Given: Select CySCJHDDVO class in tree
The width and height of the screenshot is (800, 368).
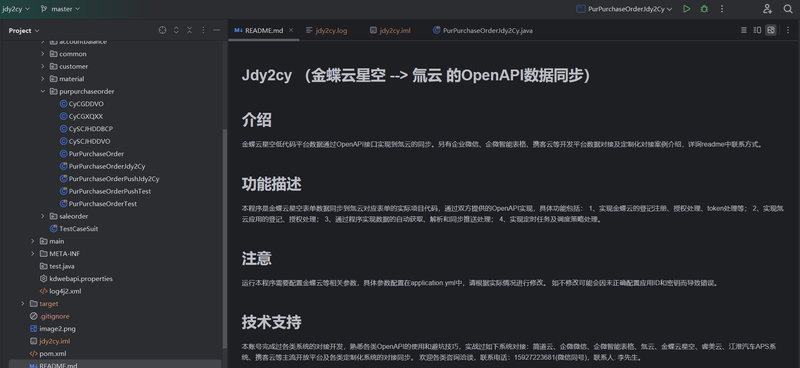Looking at the screenshot, I should click(x=89, y=141).
